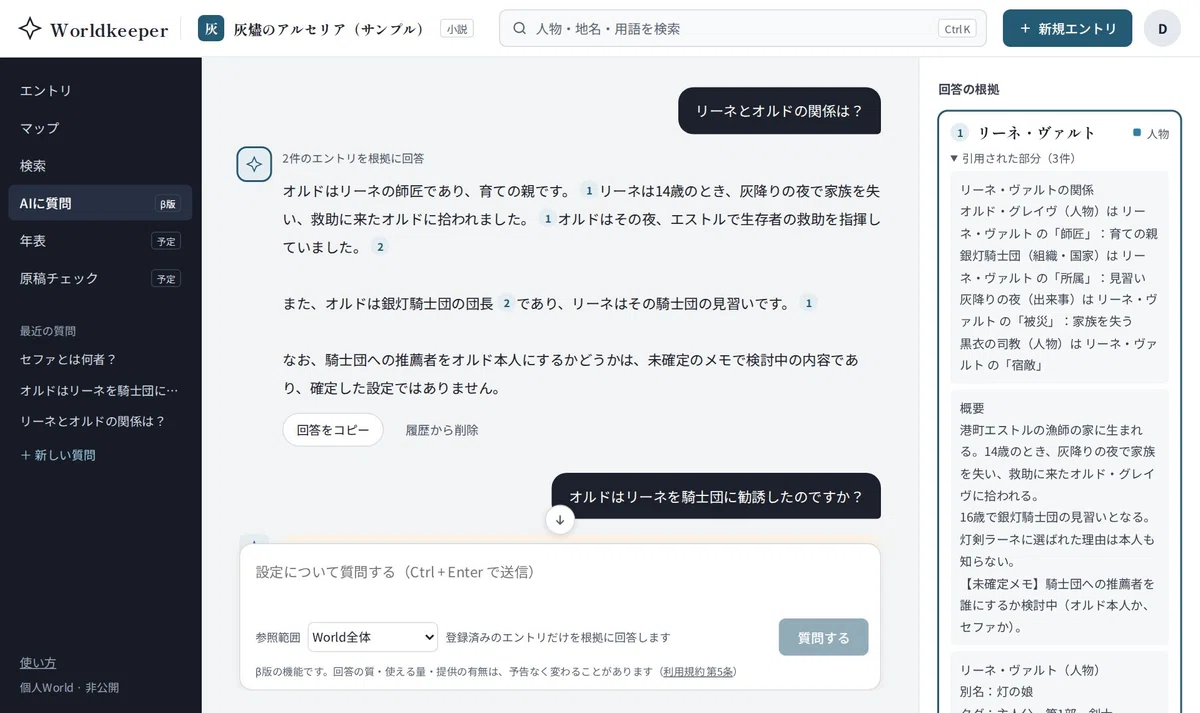Click the 概要 excerpt heading

[x=972, y=408]
